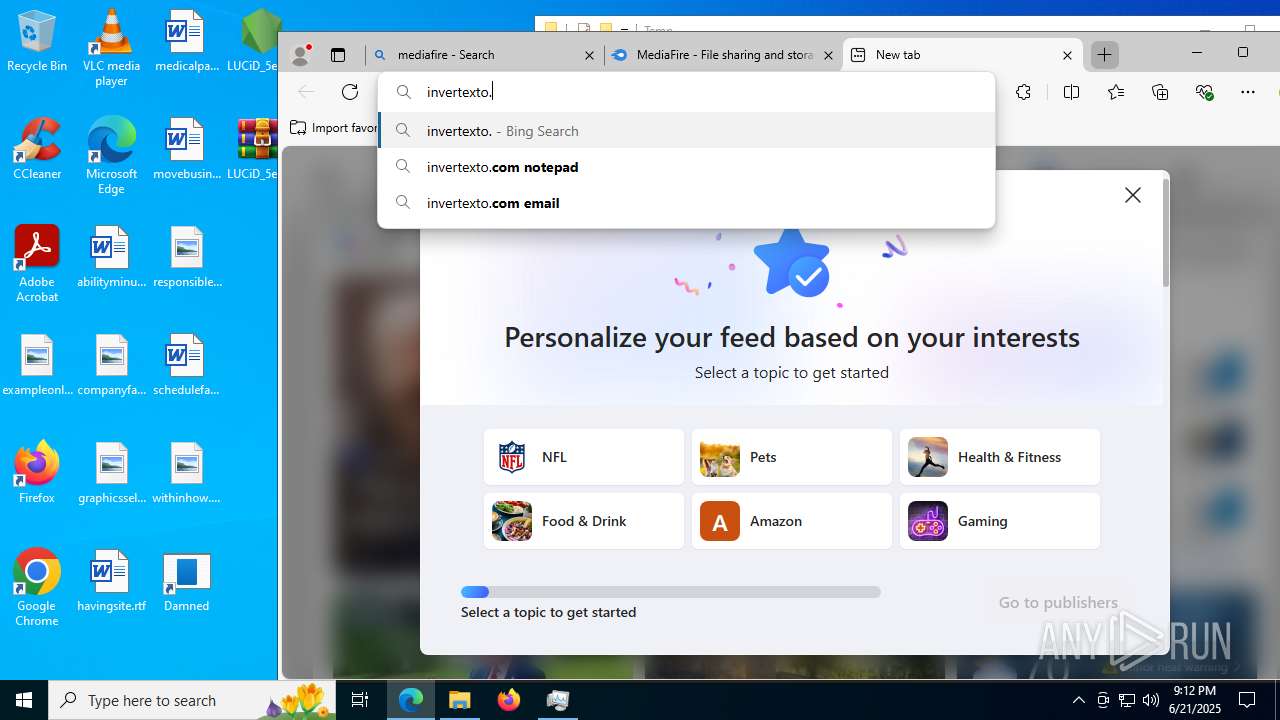Choose invertexto. Bing Search suggestion

pos(686,131)
